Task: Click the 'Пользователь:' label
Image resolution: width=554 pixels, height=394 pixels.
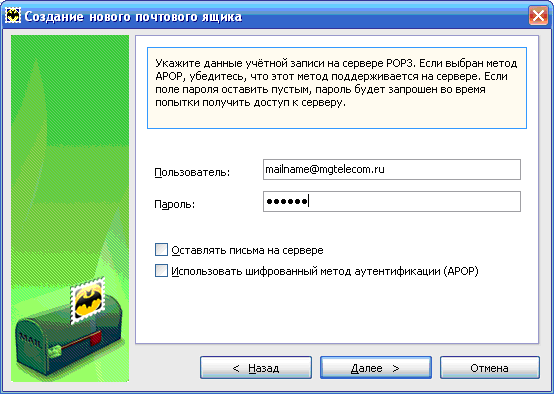Action: [x=192, y=172]
